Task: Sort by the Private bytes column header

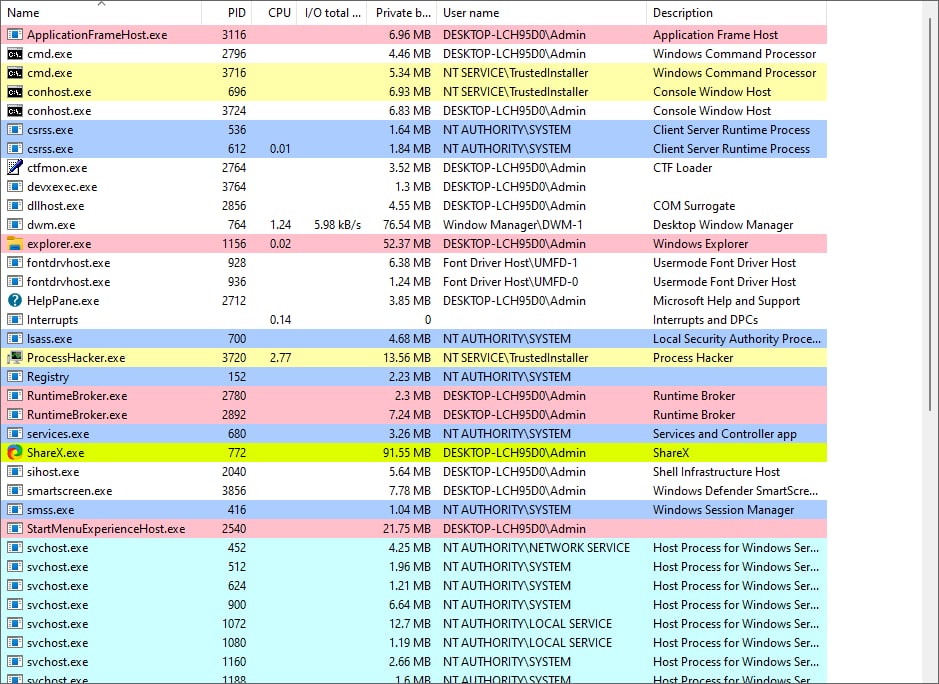Action: point(402,13)
